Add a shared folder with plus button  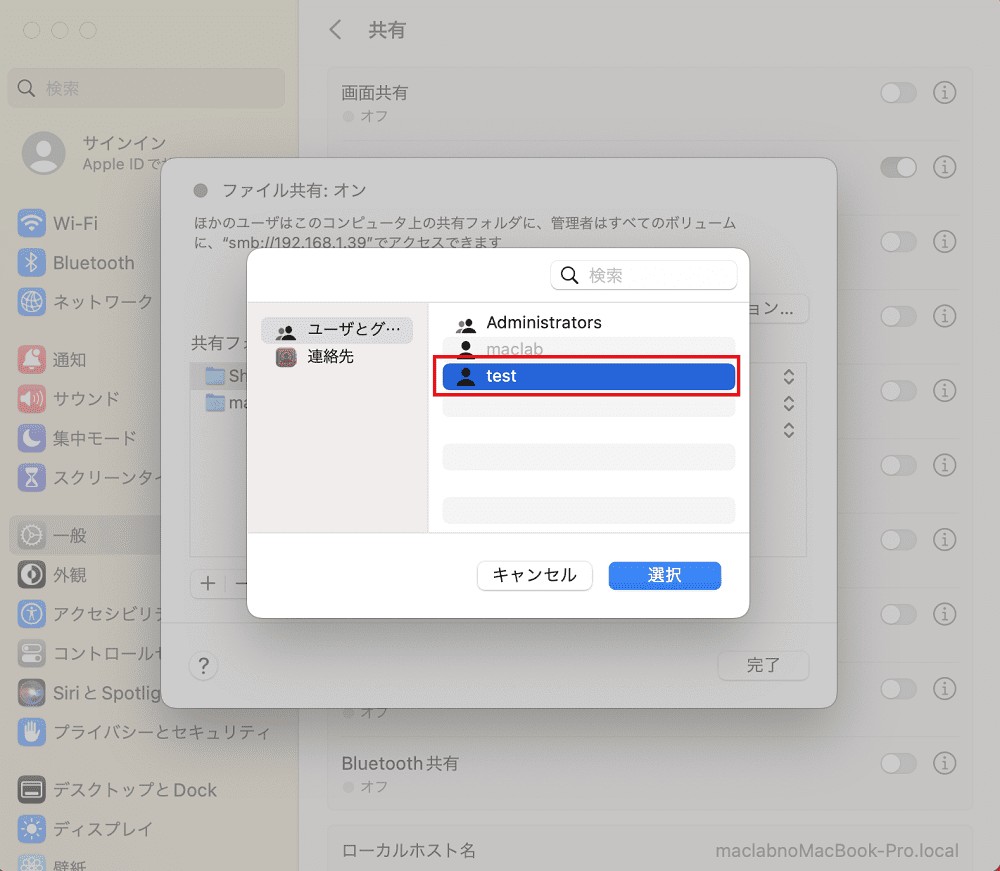[x=208, y=583]
